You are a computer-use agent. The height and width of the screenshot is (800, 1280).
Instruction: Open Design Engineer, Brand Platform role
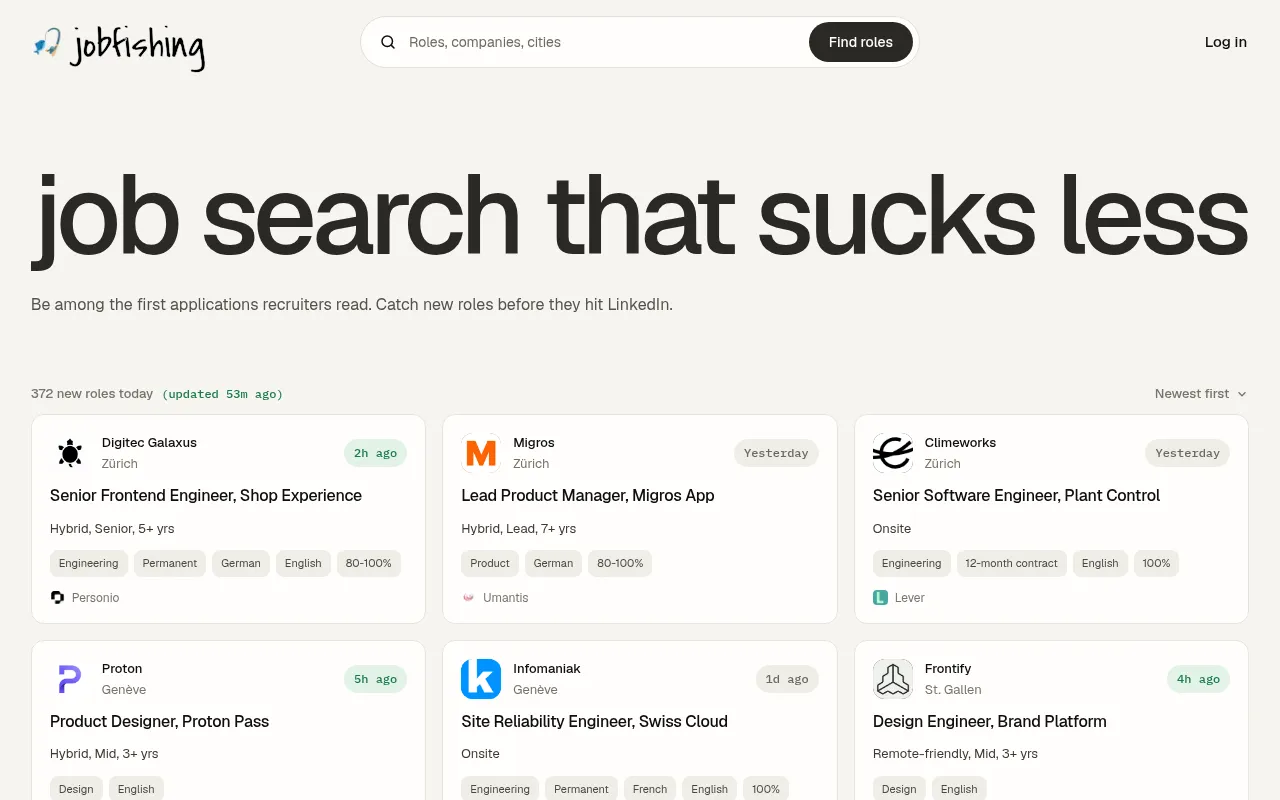(x=989, y=721)
